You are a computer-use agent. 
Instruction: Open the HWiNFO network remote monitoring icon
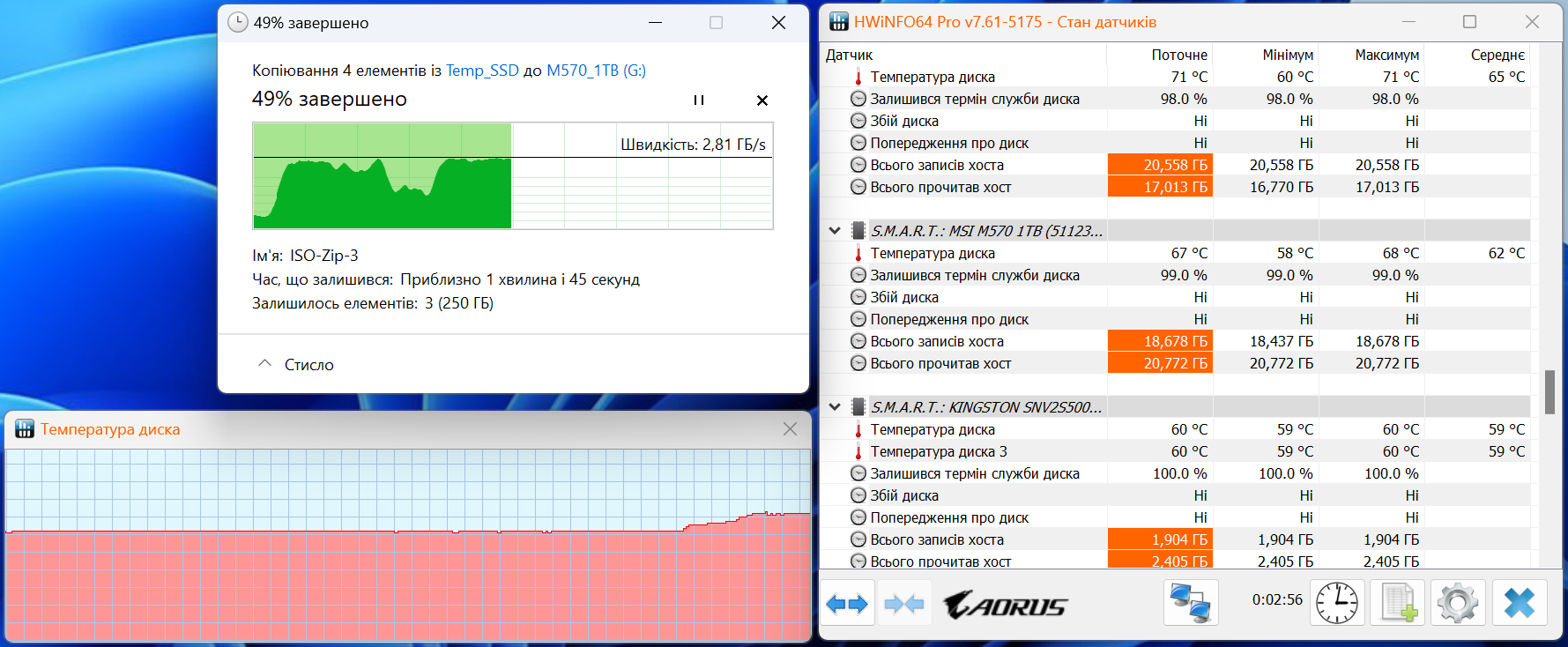click(x=1190, y=604)
